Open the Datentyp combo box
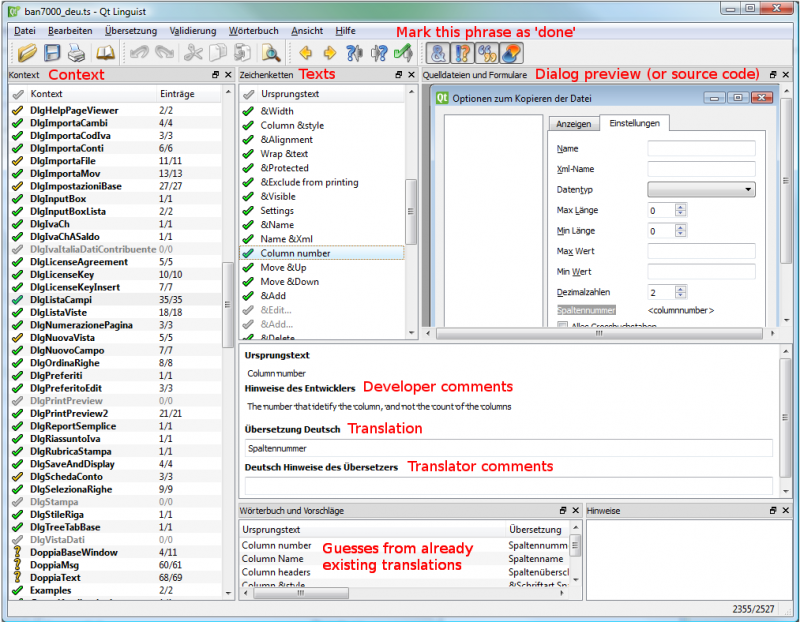 701,189
